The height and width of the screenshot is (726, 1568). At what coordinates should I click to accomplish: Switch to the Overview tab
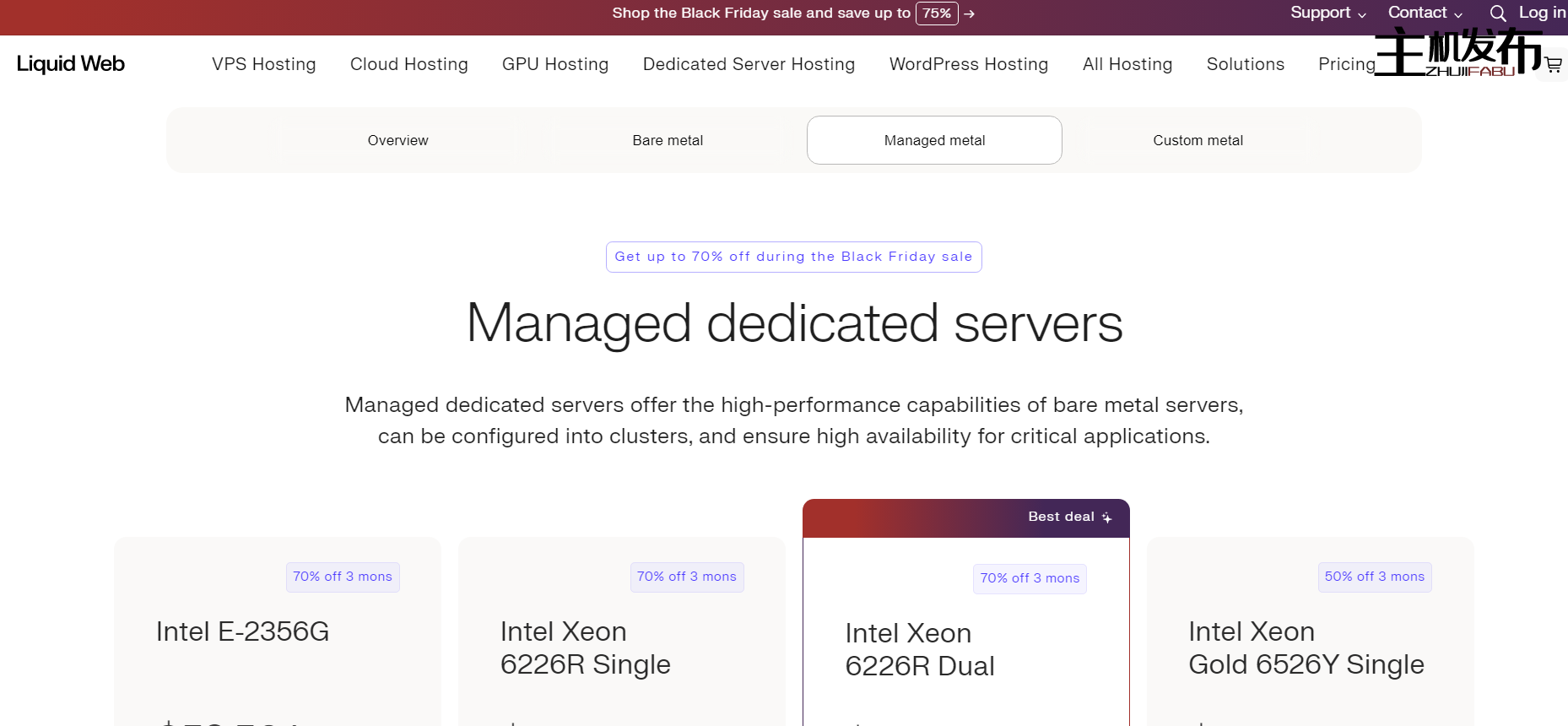pyautogui.click(x=397, y=140)
